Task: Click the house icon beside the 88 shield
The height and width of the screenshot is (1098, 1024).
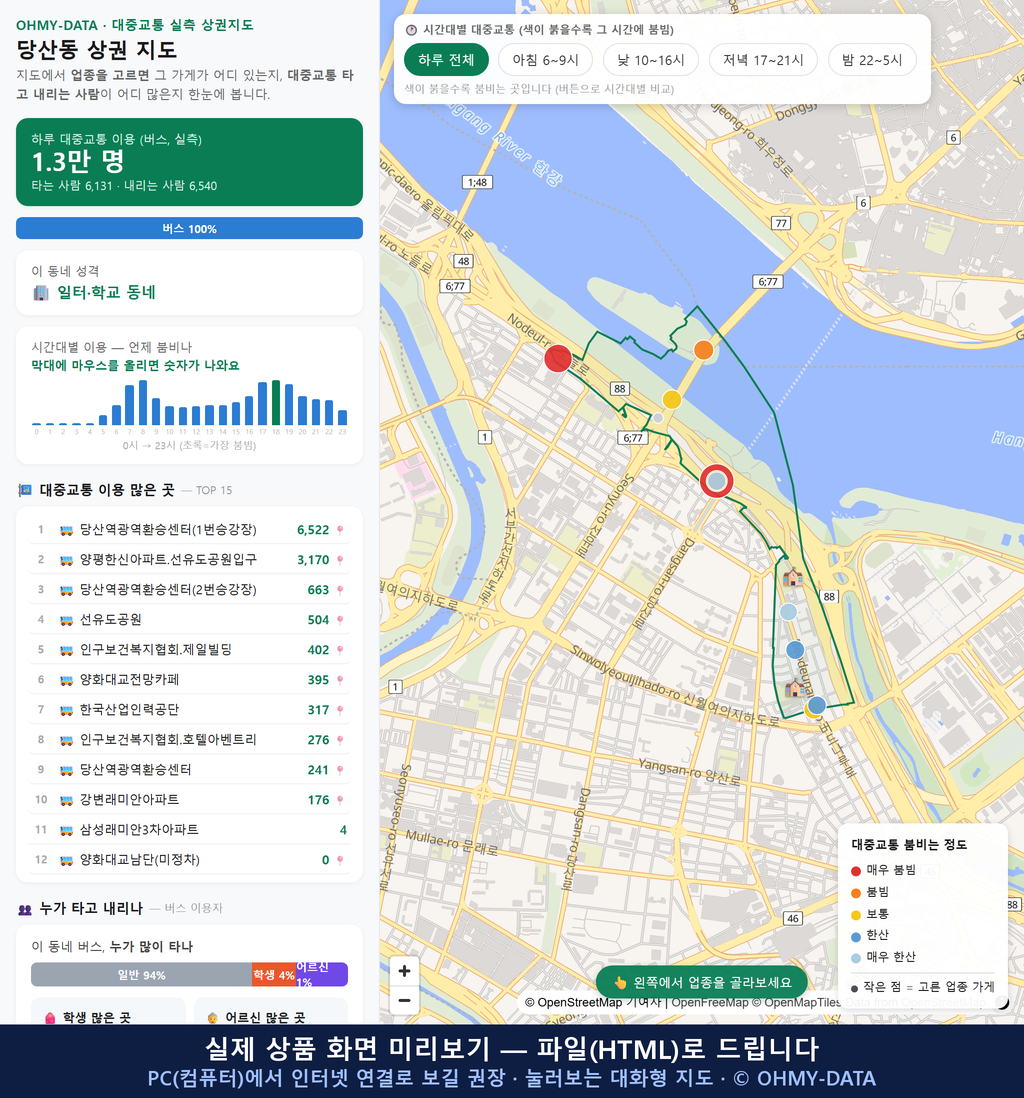Action: coord(792,578)
